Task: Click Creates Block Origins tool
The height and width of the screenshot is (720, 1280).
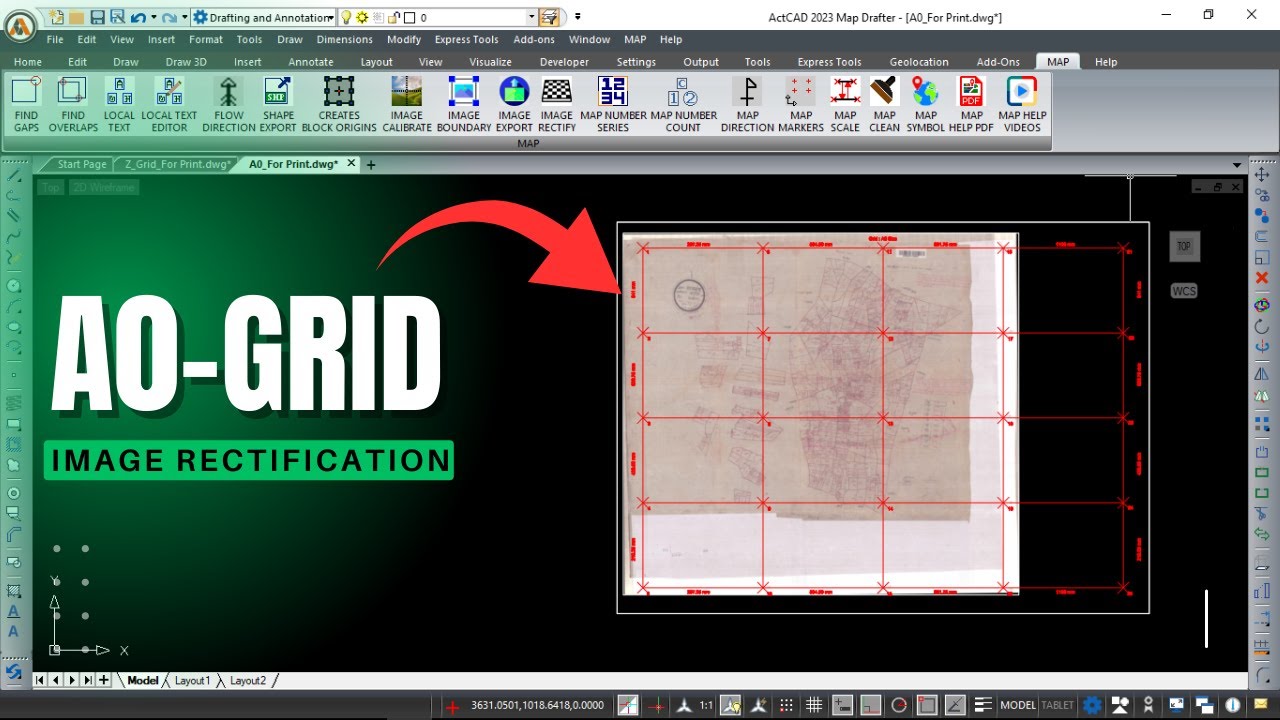Action: (x=339, y=104)
